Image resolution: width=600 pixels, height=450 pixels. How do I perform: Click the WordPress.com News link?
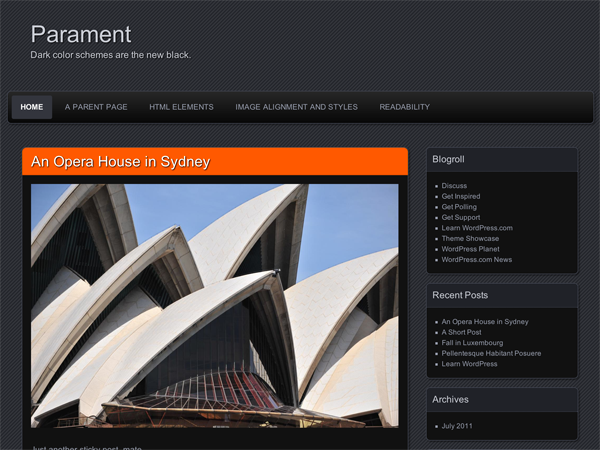476,259
